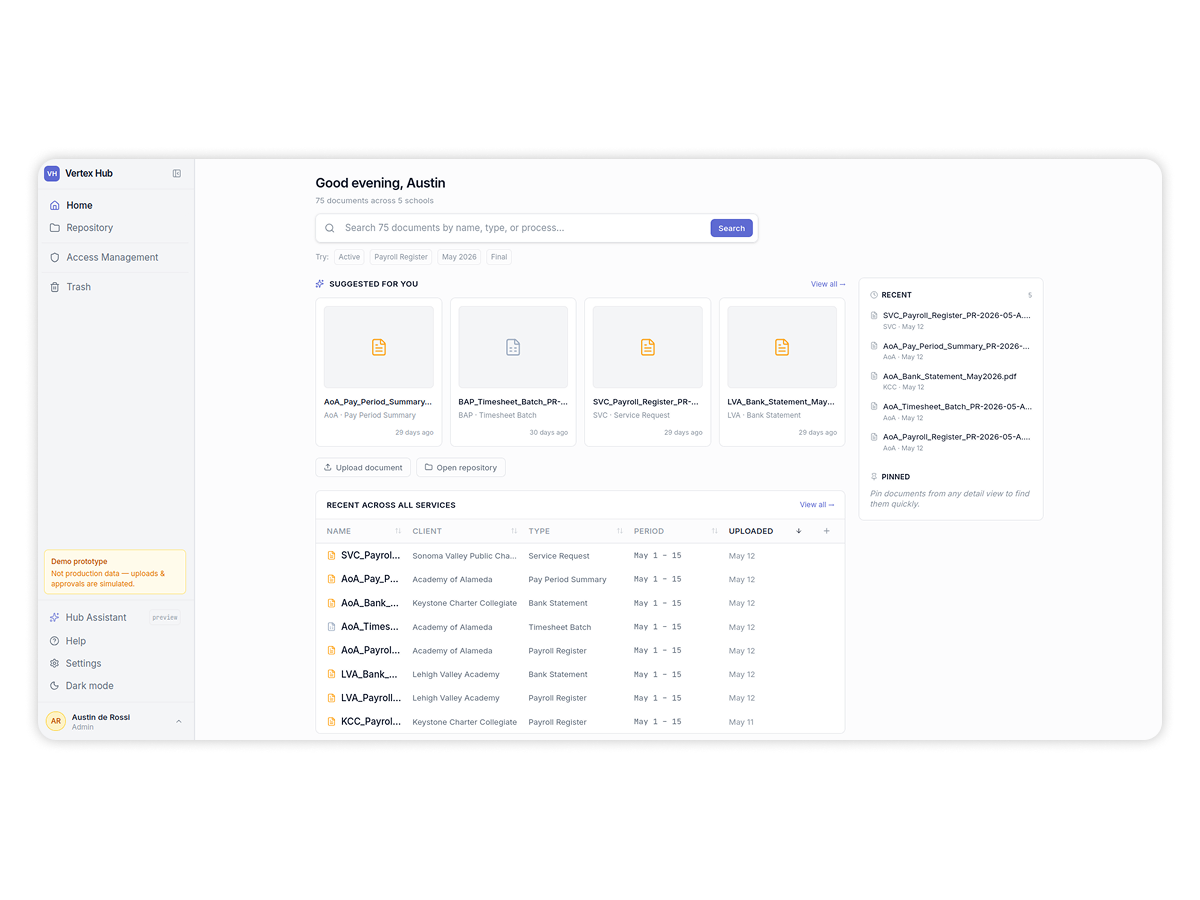Click the Demo prototype notice banner

115,572
